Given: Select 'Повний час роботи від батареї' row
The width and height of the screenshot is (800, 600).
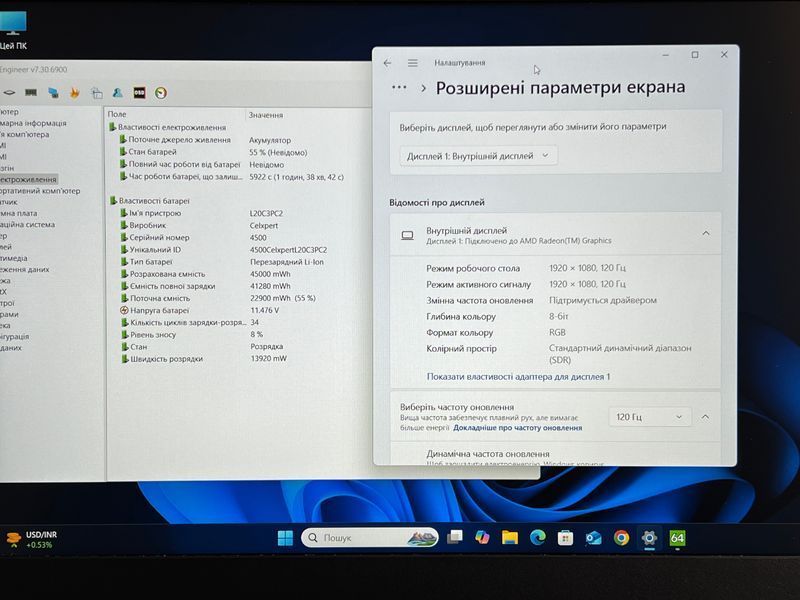Looking at the screenshot, I should (180, 164).
